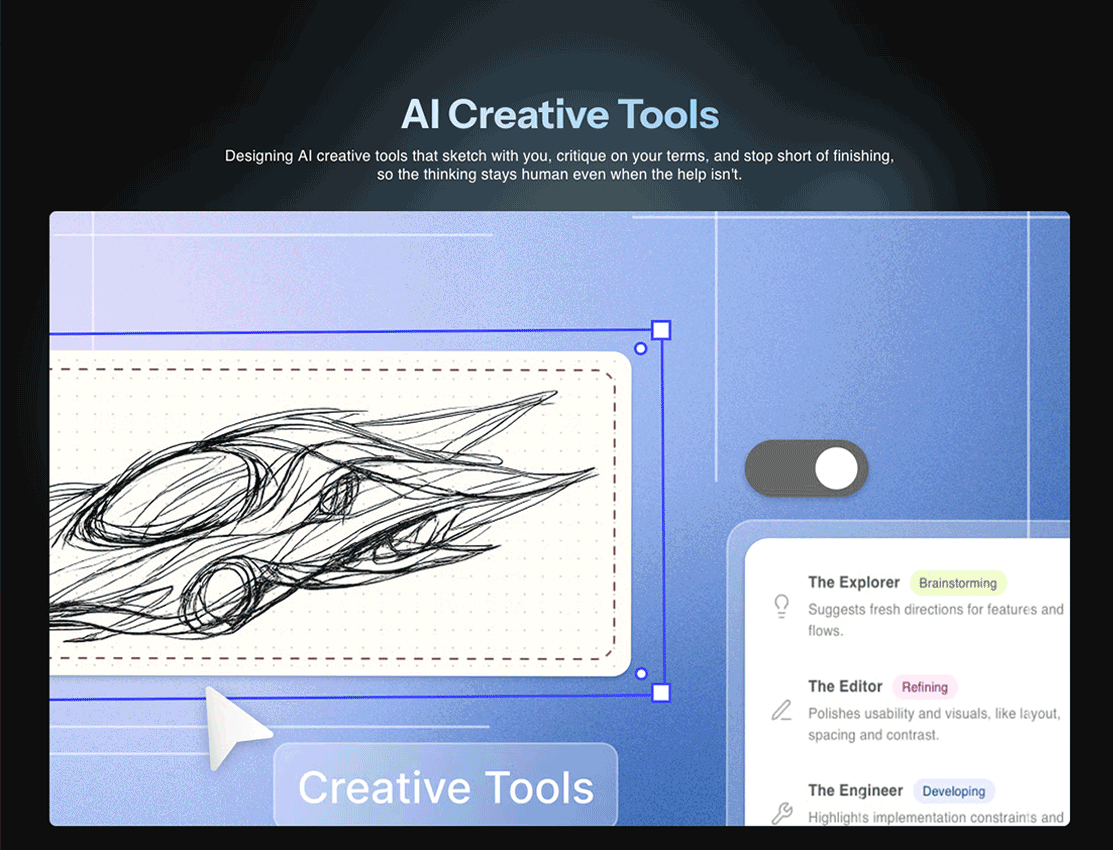This screenshot has width=1113, height=850.
Task: Click The Explorer title
Action: 853,582
